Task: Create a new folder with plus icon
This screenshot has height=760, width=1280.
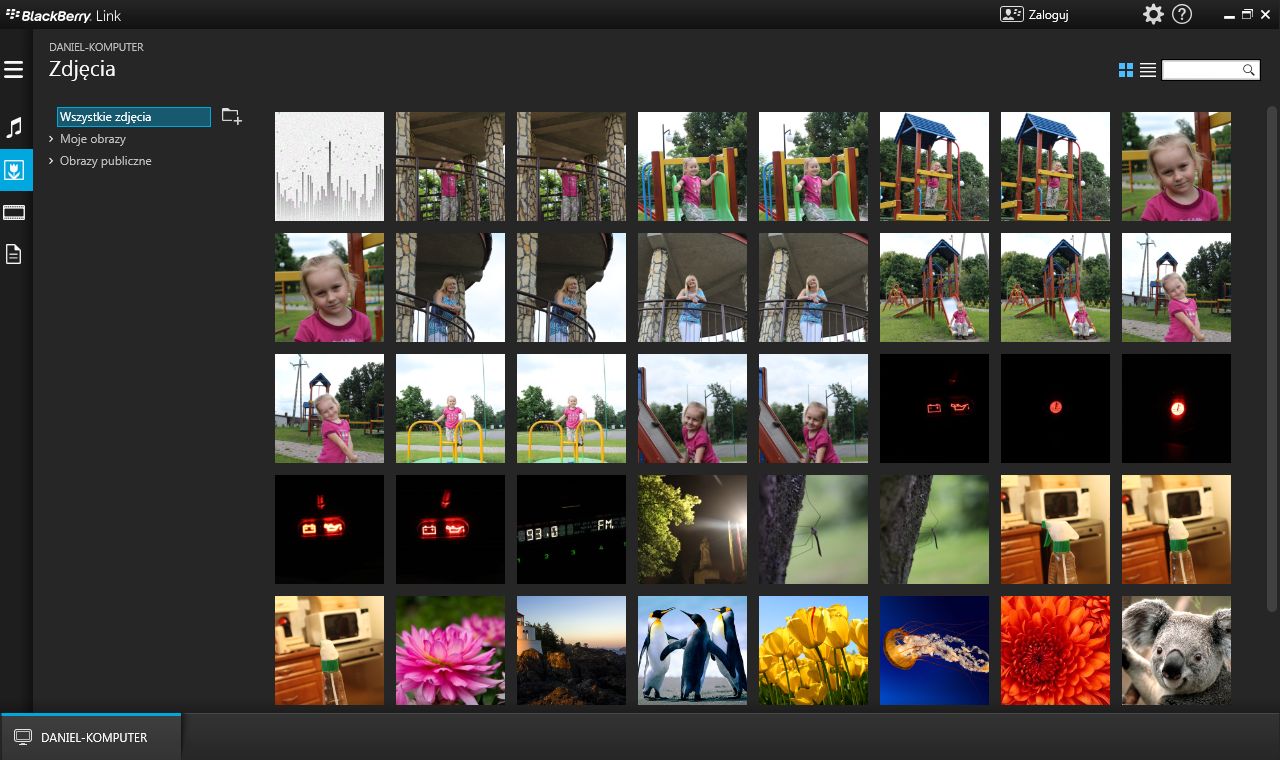Action: point(231,117)
